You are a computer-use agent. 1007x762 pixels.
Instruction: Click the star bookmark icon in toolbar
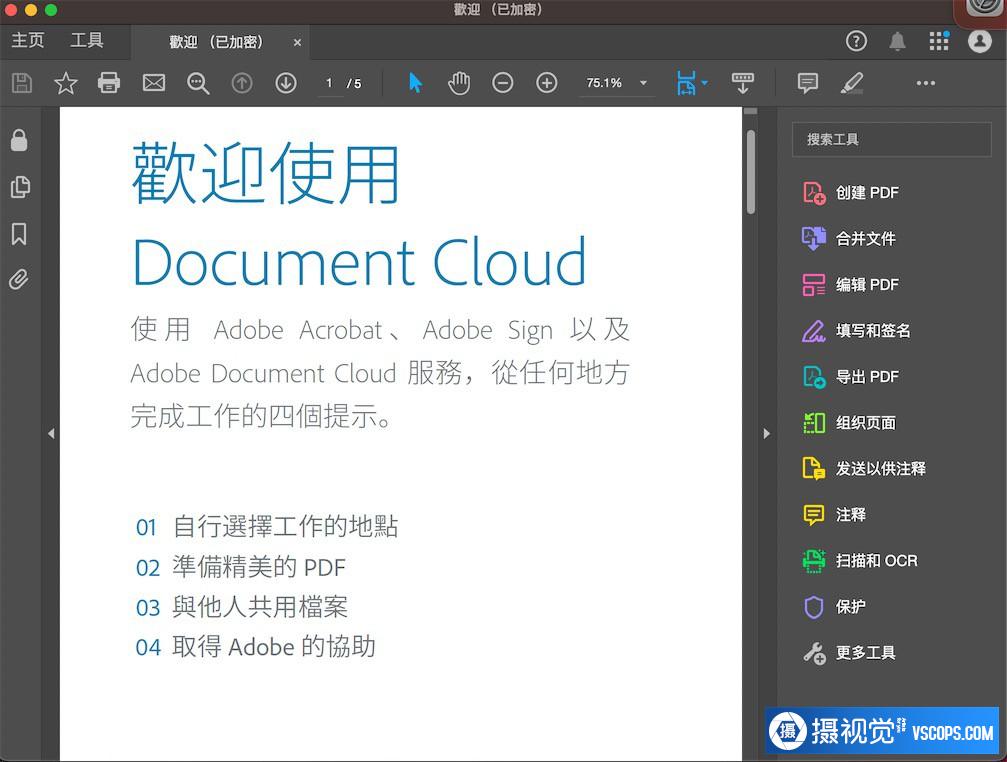66,83
